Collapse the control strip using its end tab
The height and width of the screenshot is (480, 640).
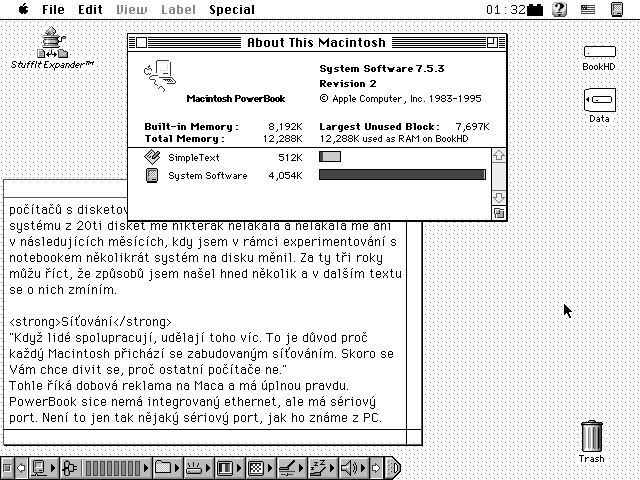[394, 467]
